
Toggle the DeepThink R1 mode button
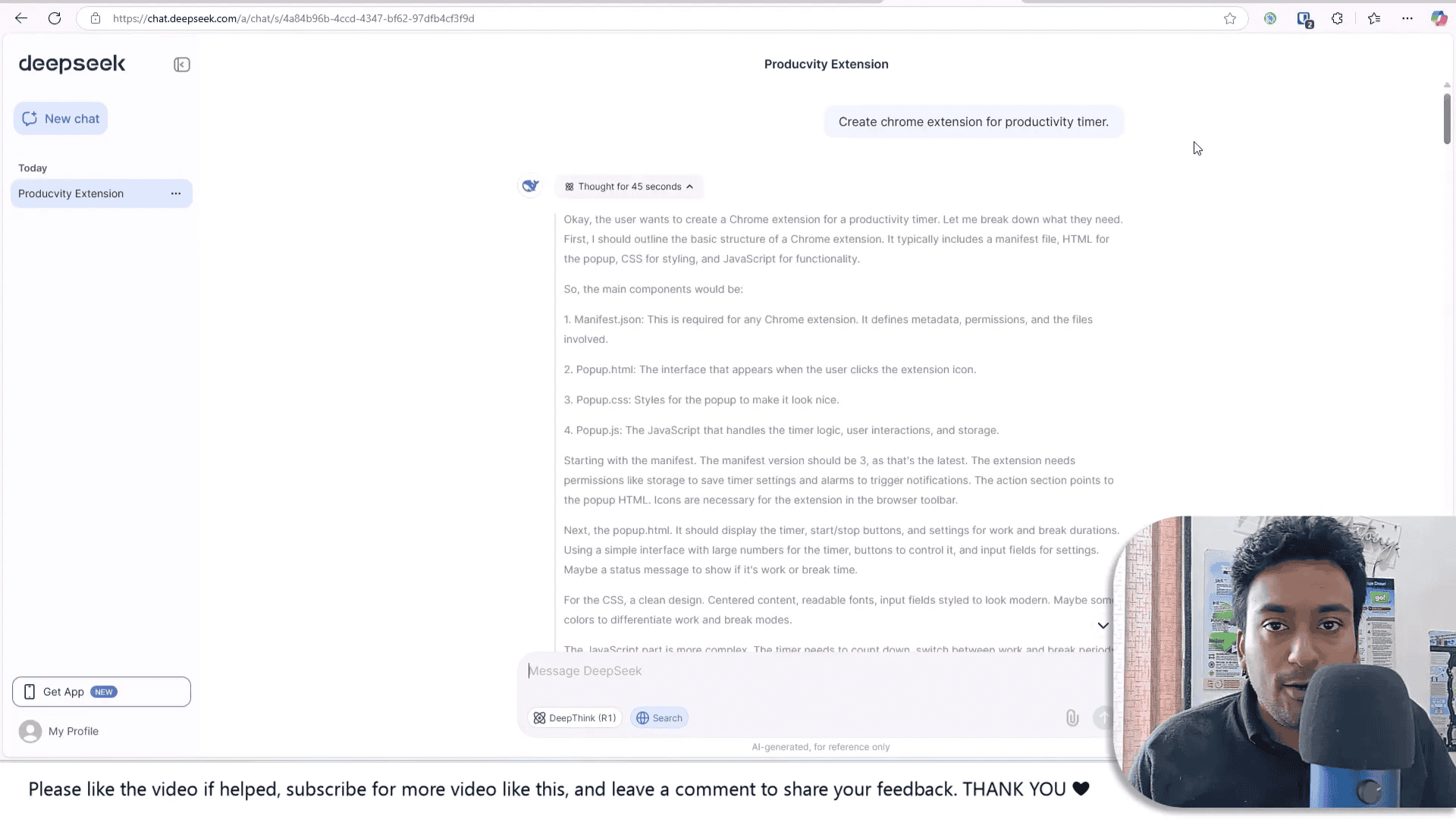(x=575, y=717)
